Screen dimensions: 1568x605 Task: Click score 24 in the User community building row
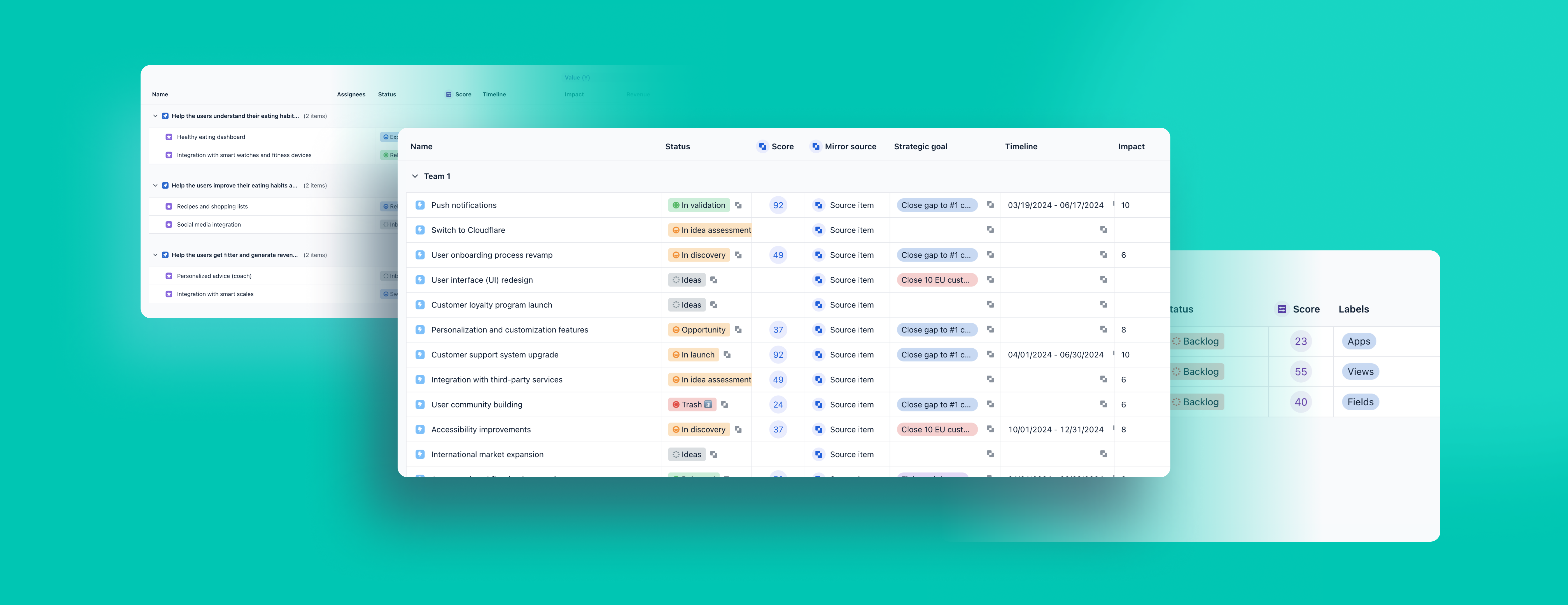point(778,405)
